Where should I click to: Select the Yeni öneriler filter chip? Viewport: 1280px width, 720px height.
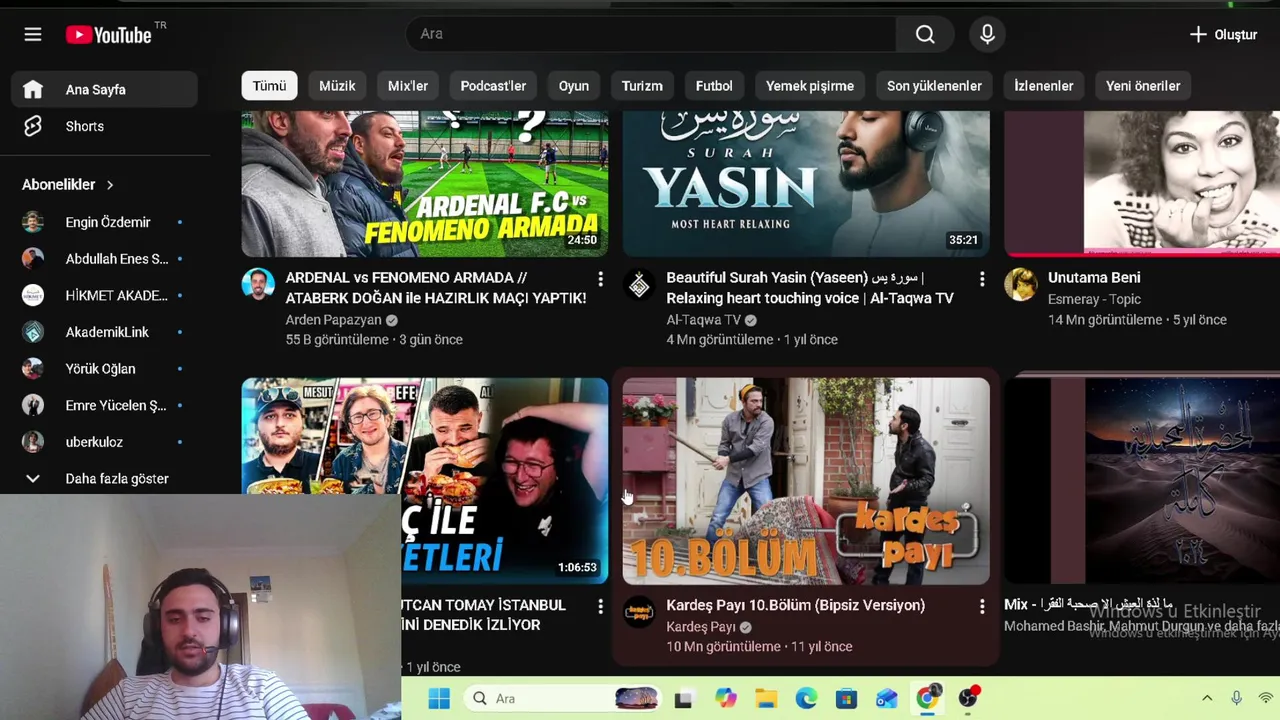click(1143, 86)
